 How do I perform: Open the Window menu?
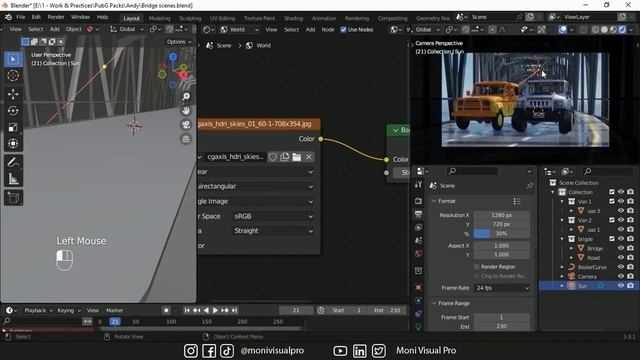pyautogui.click(x=80, y=17)
